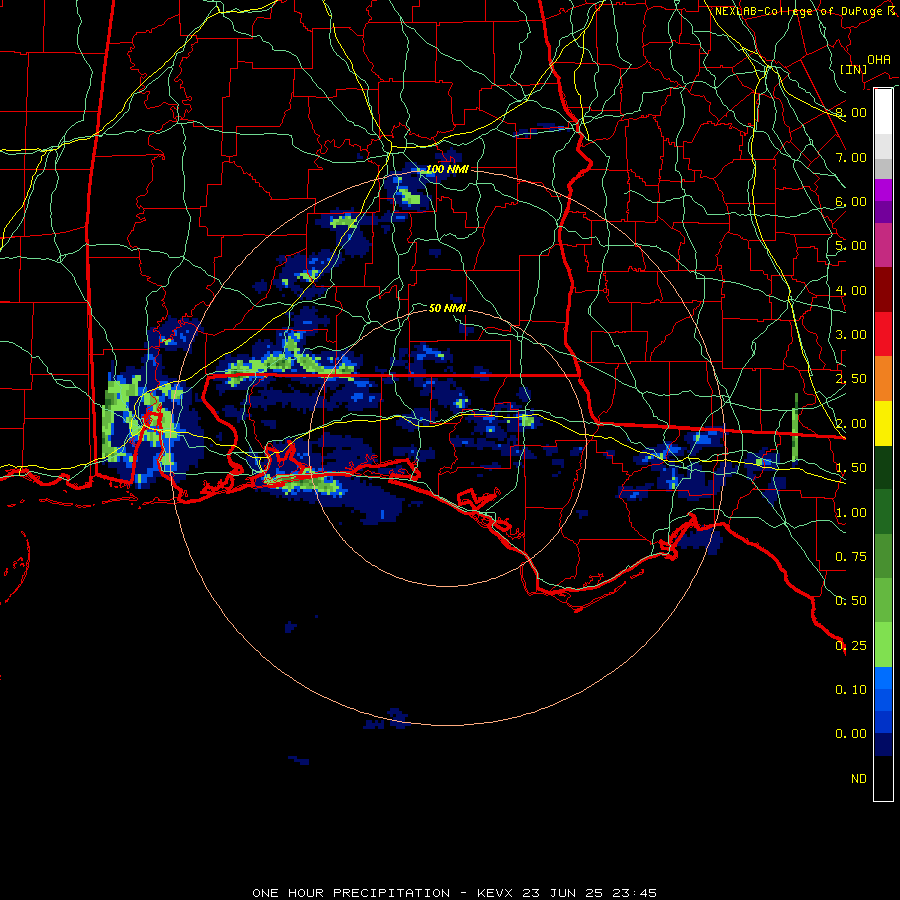This screenshot has height=900, width=900.
Task: Click the 5.00 legend value
Action: pos(851,246)
